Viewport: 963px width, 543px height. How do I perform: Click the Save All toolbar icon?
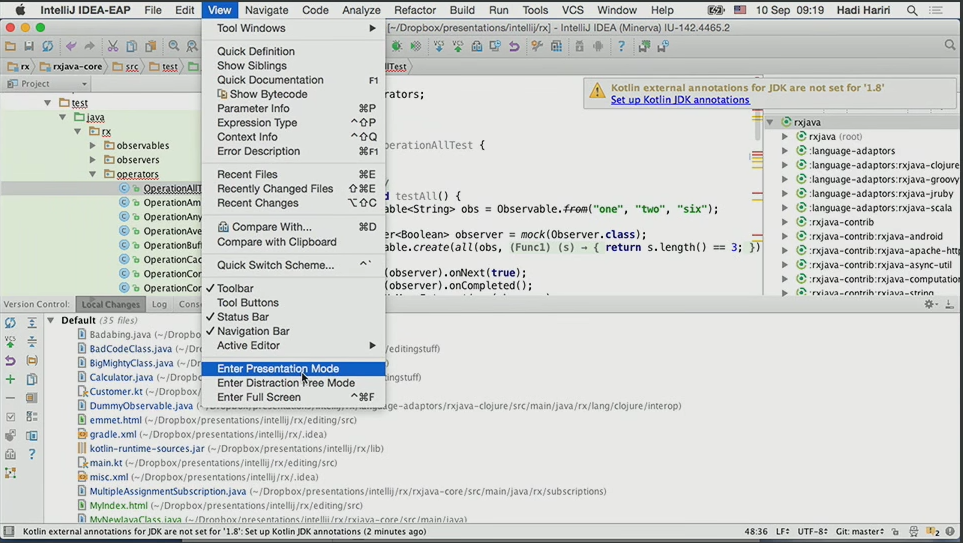(29, 46)
